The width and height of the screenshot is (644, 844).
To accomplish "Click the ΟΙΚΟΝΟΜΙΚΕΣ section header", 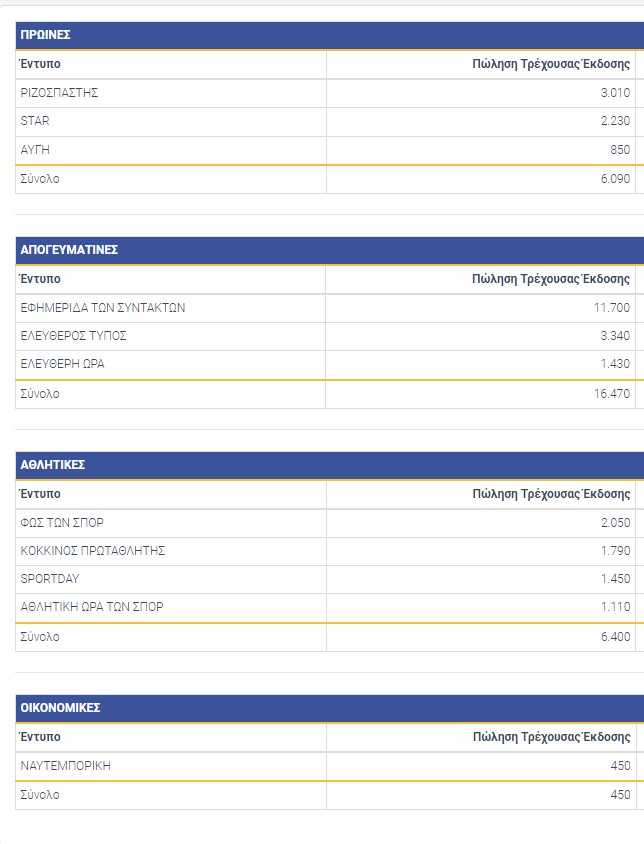I will [x=60, y=708].
